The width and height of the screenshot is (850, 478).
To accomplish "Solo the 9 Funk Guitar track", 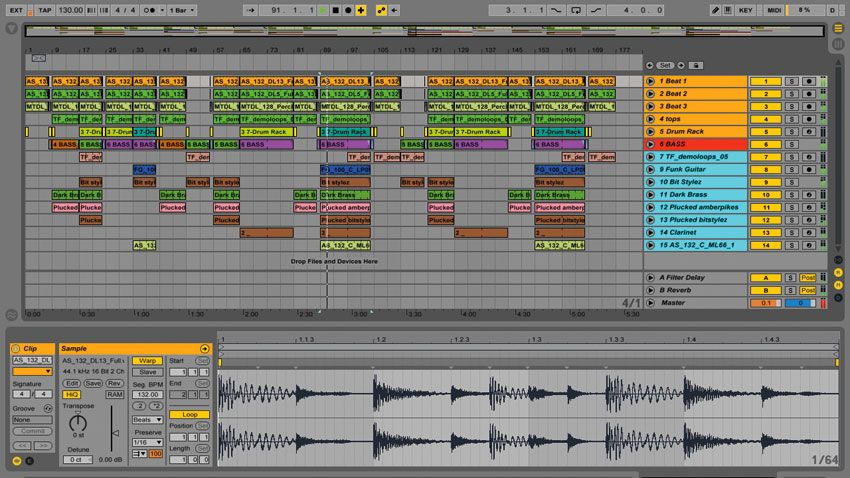I will coord(791,170).
